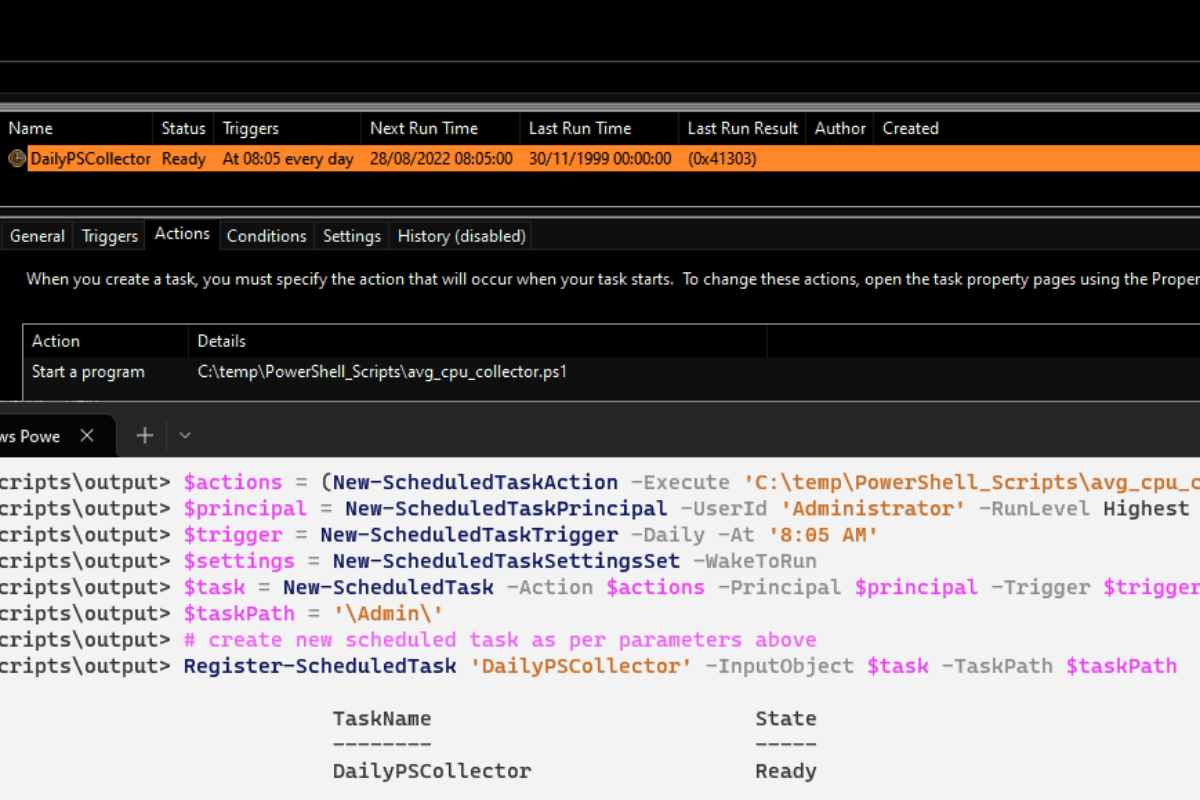Open the terminal tab dropdown chevron
Image resolution: width=1200 pixels, height=800 pixels.
(183, 435)
